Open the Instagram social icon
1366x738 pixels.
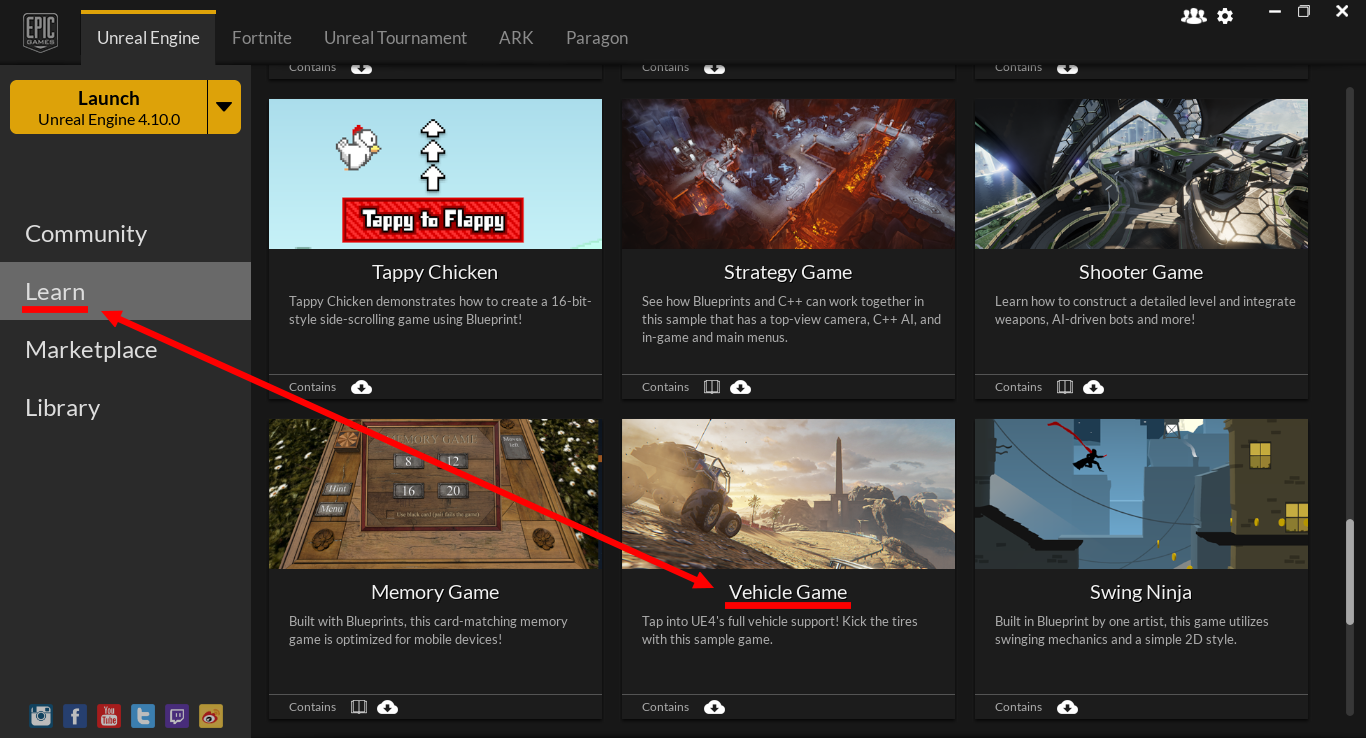pos(41,715)
